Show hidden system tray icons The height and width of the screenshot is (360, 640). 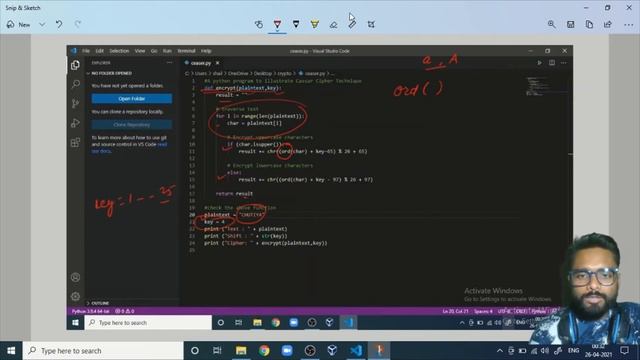point(500,351)
